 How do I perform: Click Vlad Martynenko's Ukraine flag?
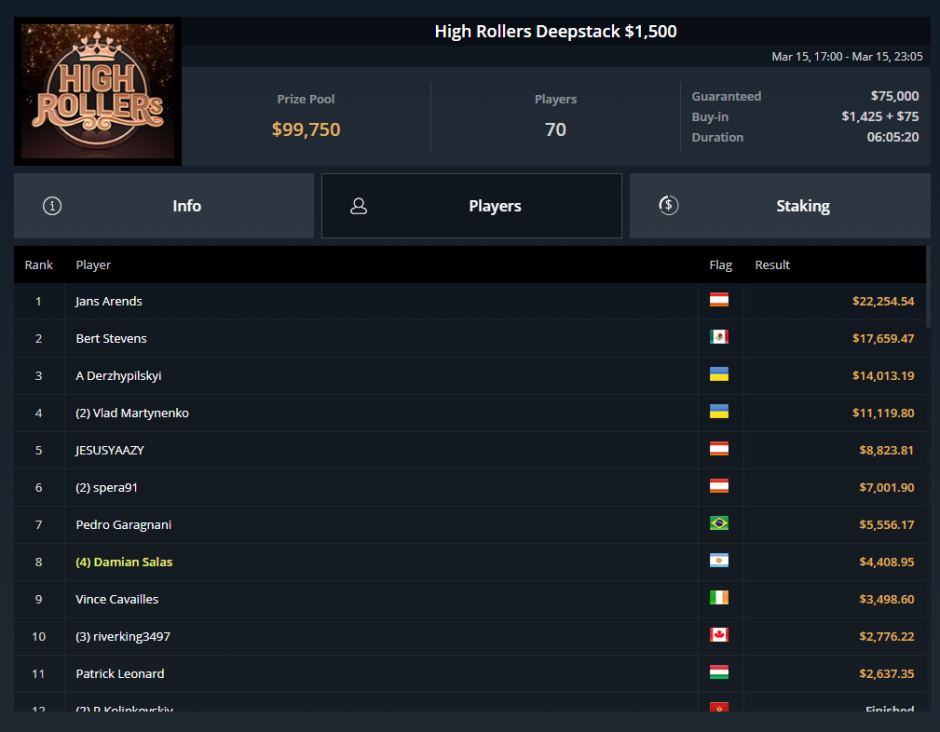tap(719, 411)
